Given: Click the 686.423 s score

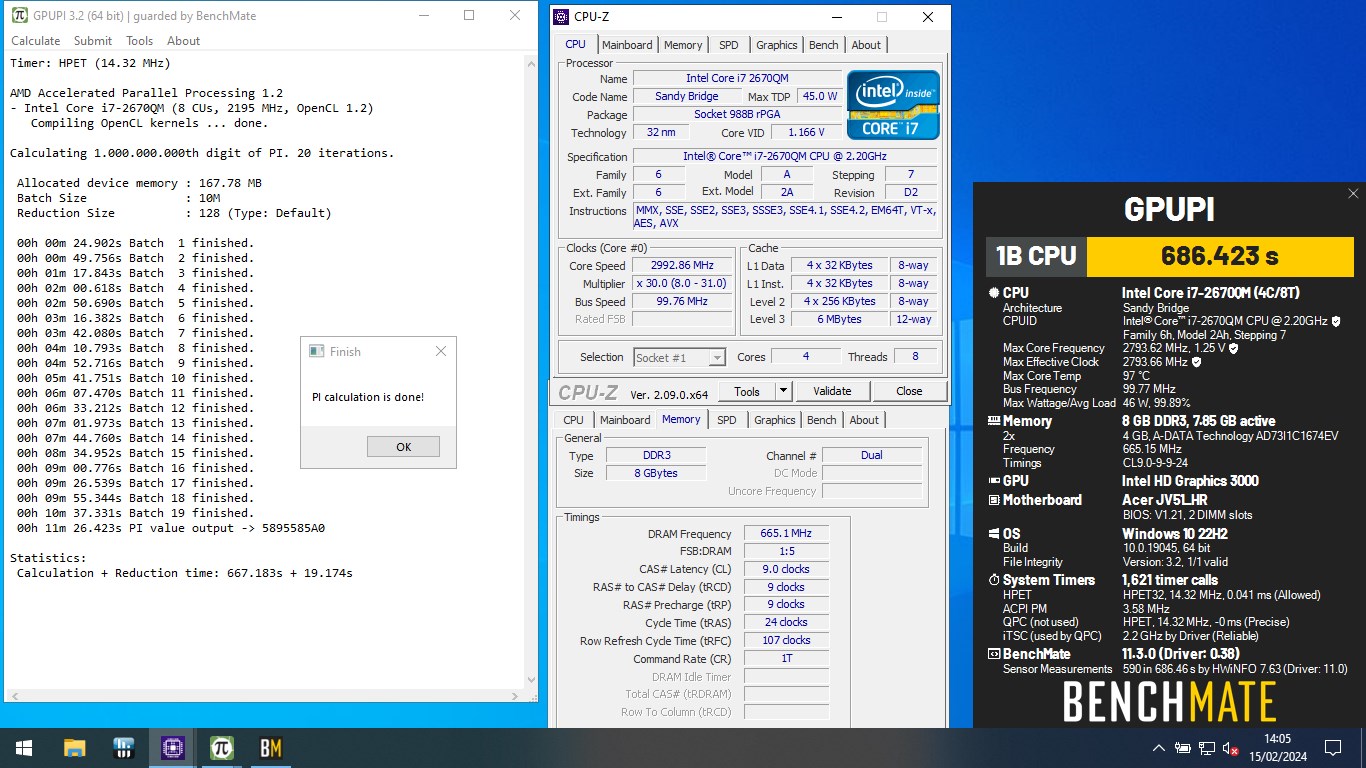Looking at the screenshot, I should (x=1220, y=256).
